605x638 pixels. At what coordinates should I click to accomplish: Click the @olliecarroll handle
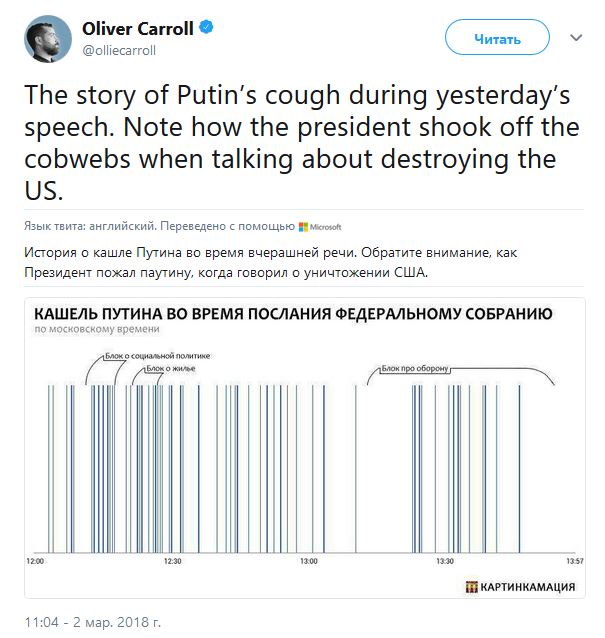coord(121,50)
